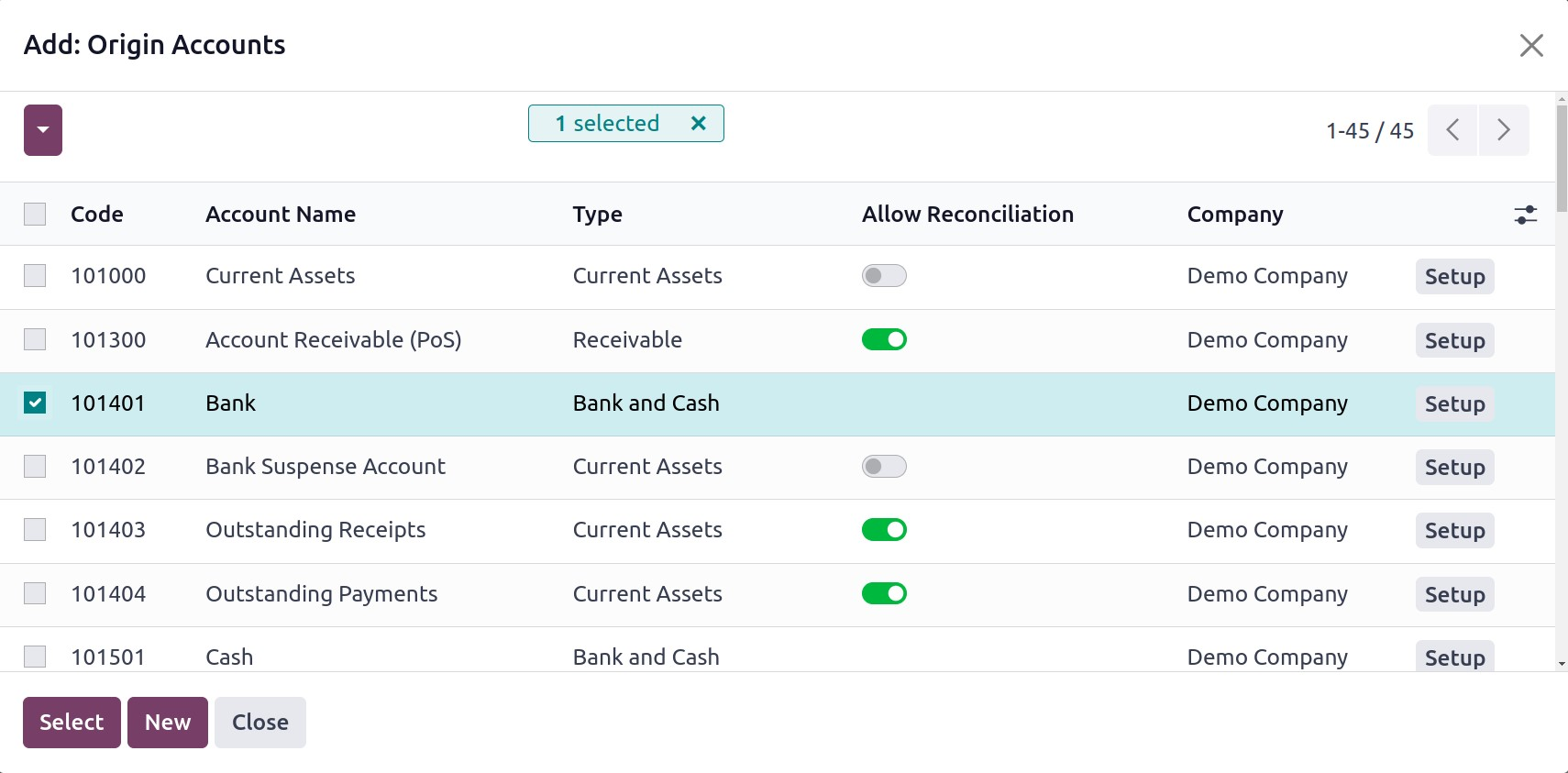Go to previous page arrow
Image resolution: width=1568 pixels, height=773 pixels.
click(1452, 130)
